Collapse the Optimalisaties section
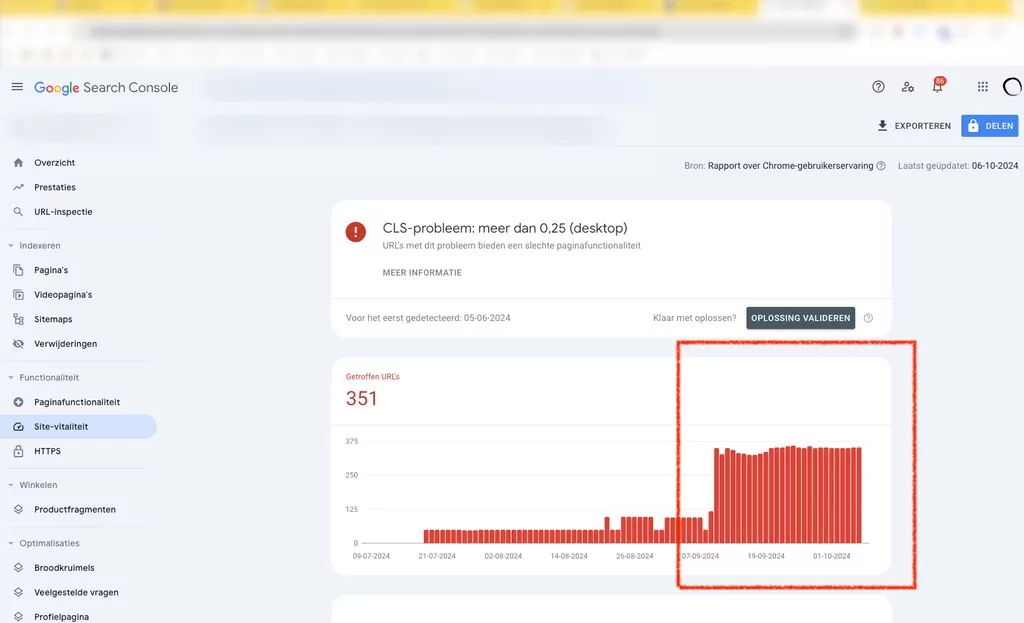1024x623 pixels. (x=11, y=544)
